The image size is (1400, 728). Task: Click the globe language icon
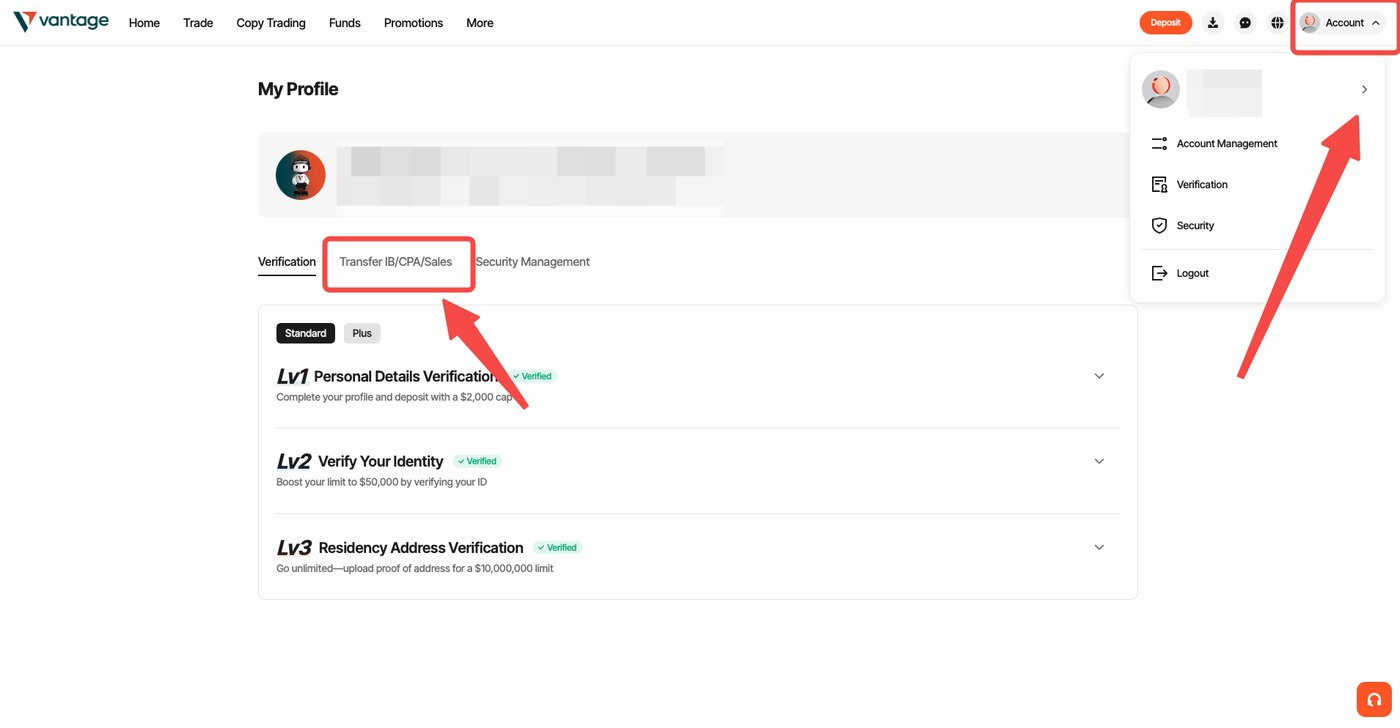coord(1277,23)
